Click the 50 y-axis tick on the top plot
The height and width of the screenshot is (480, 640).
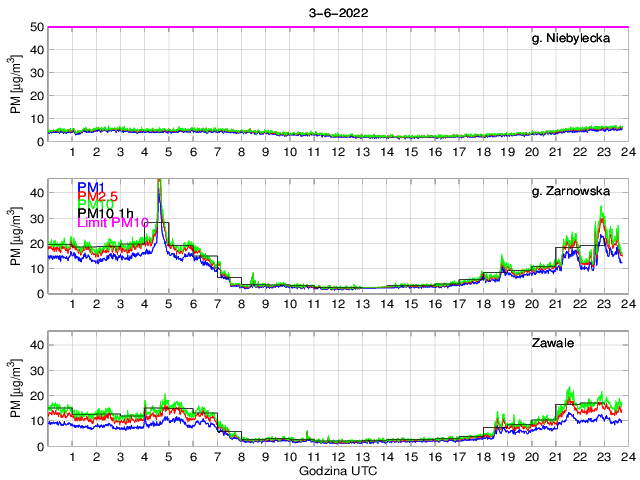(34, 27)
